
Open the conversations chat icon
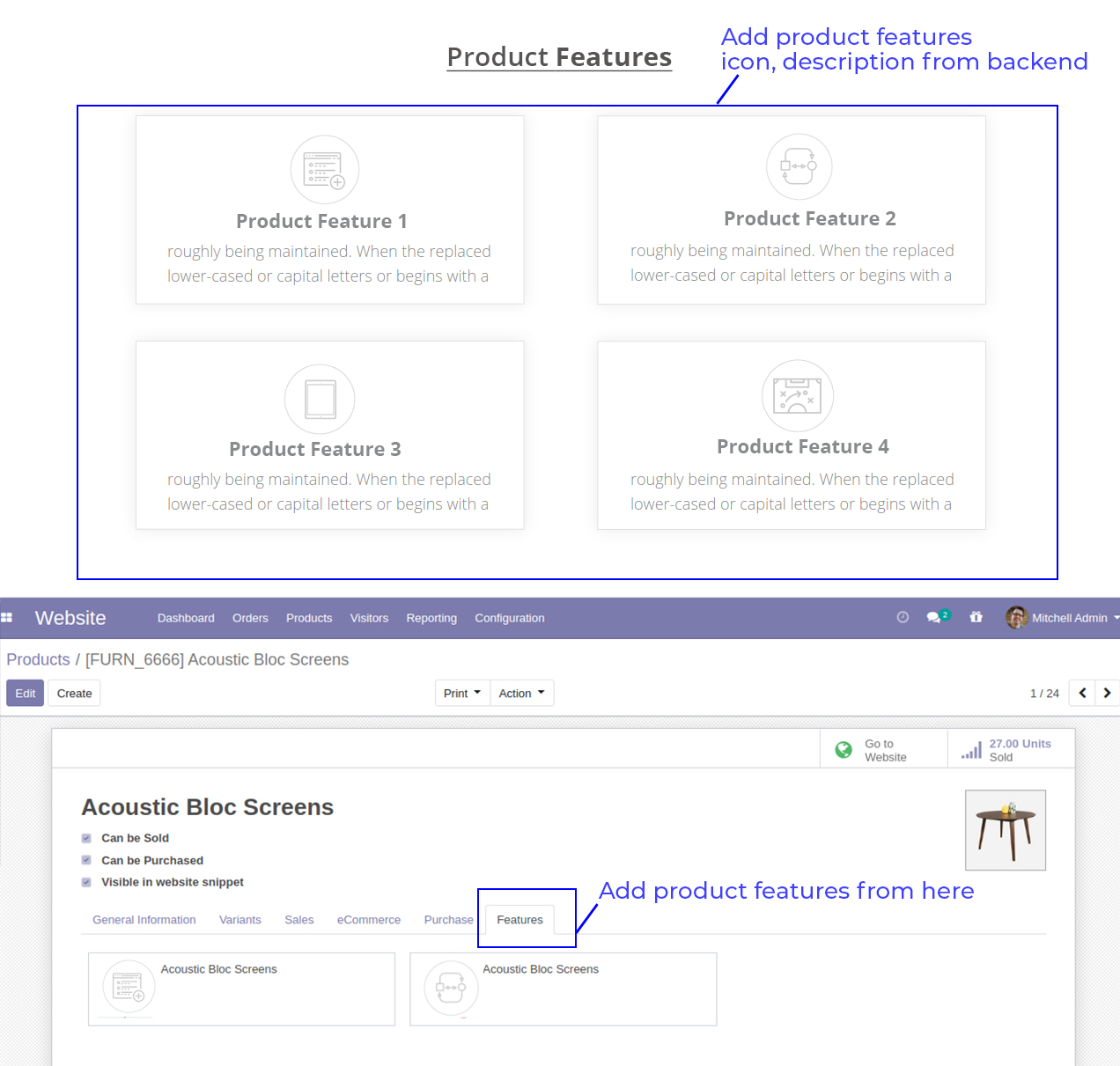pyautogui.click(x=935, y=618)
